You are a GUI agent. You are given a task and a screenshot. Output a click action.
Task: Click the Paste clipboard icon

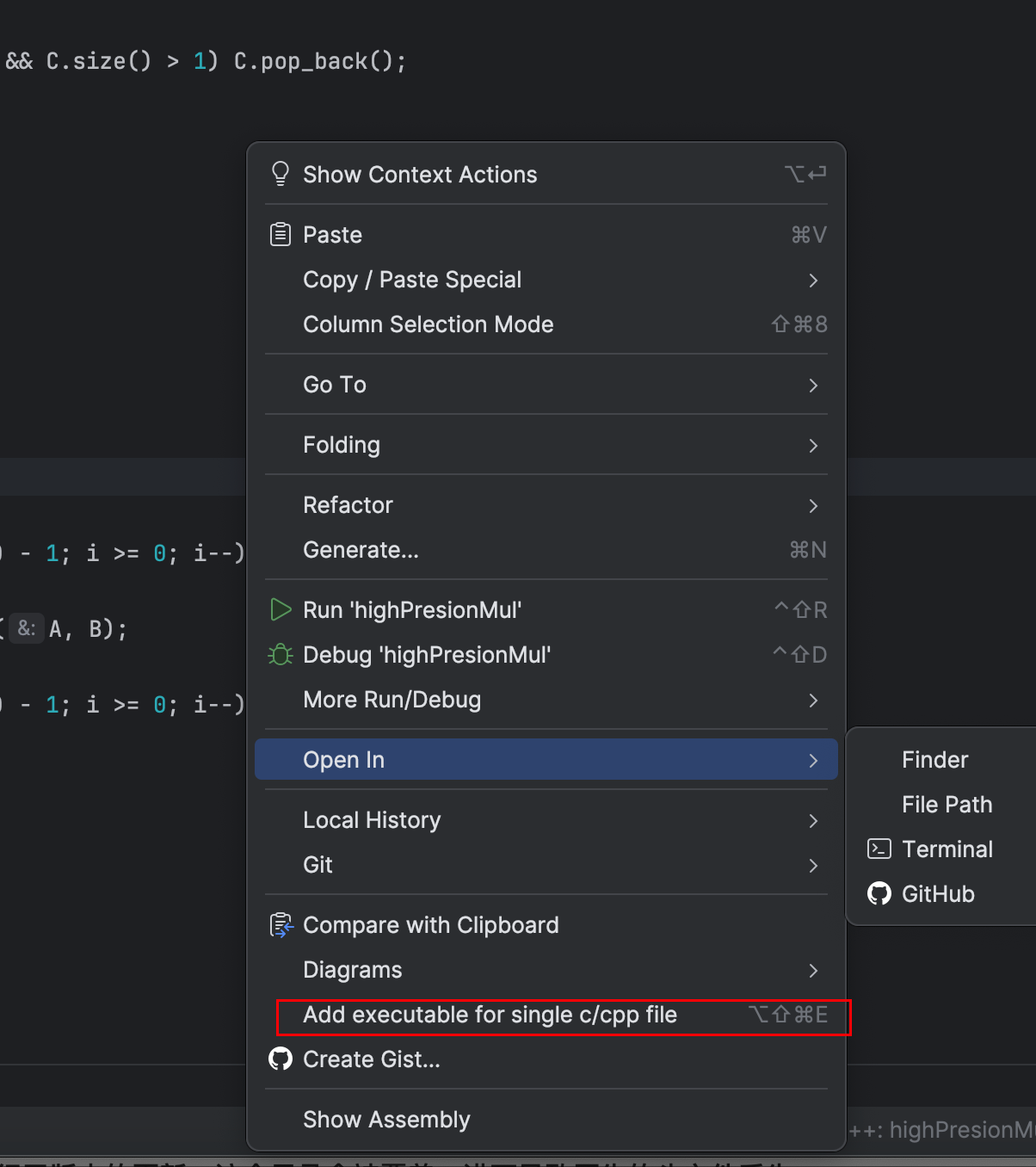pos(281,234)
